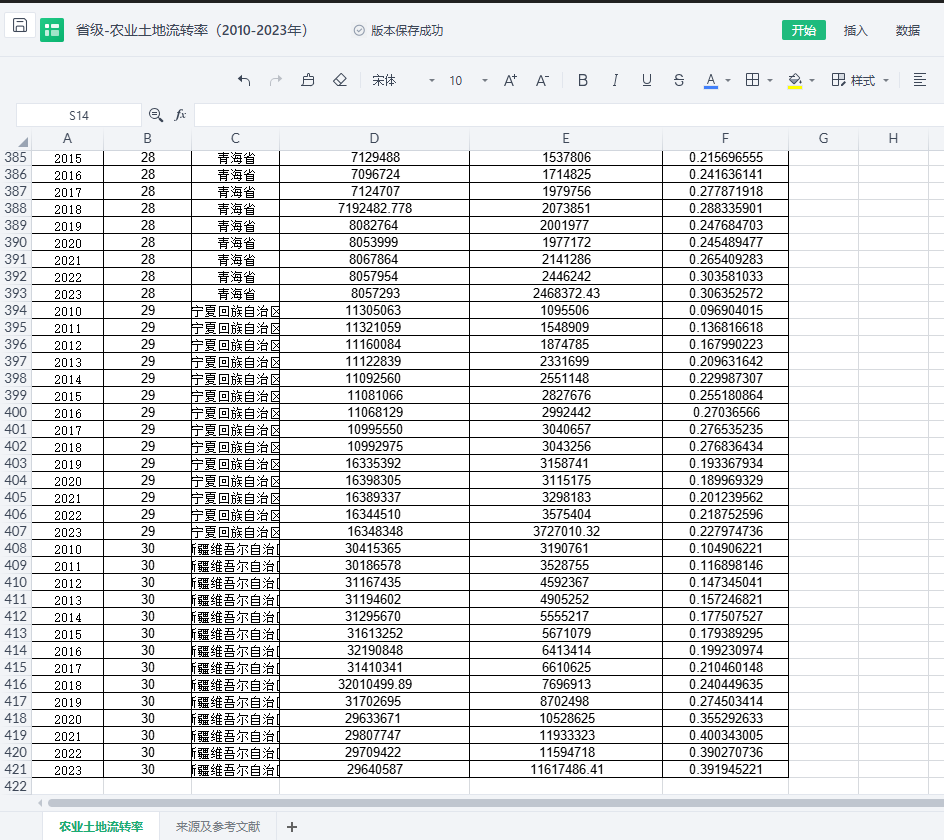
Task: Click the fx function icon
Action: 181,115
